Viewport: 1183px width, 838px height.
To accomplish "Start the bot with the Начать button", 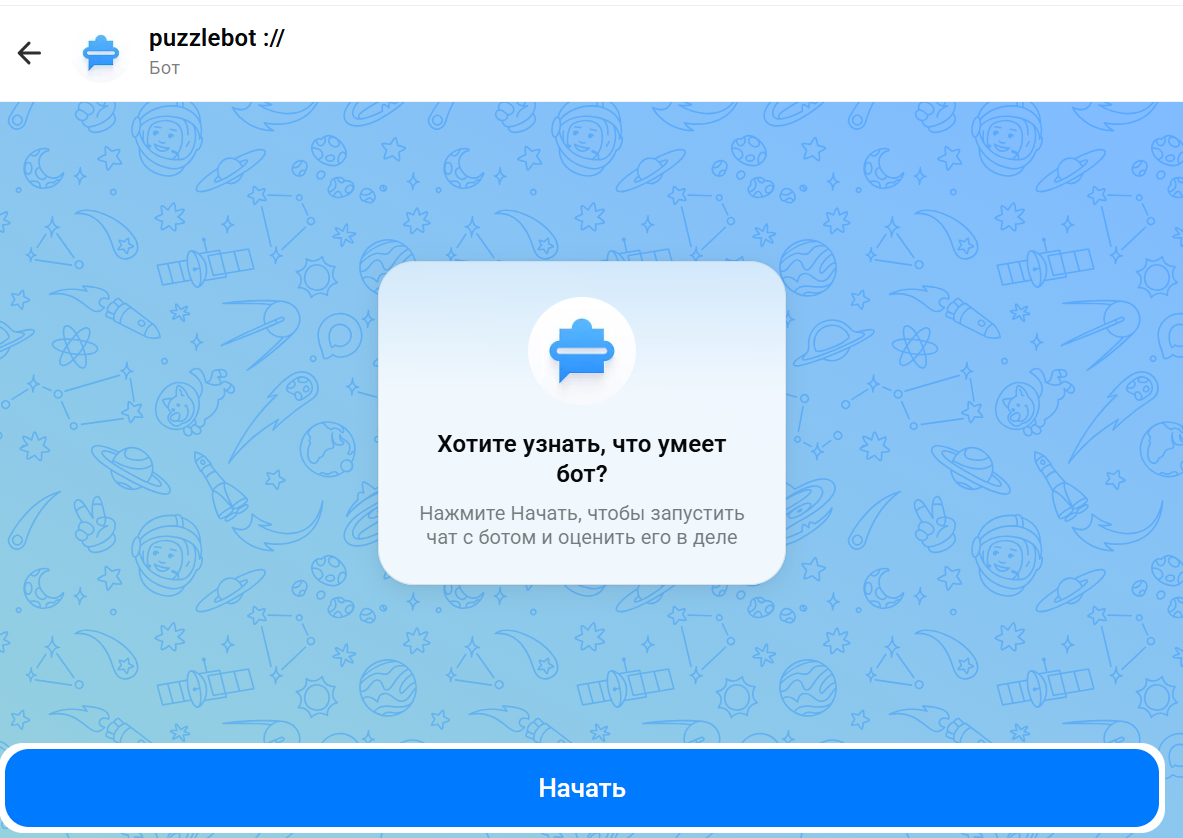I will pyautogui.click(x=582, y=787).
